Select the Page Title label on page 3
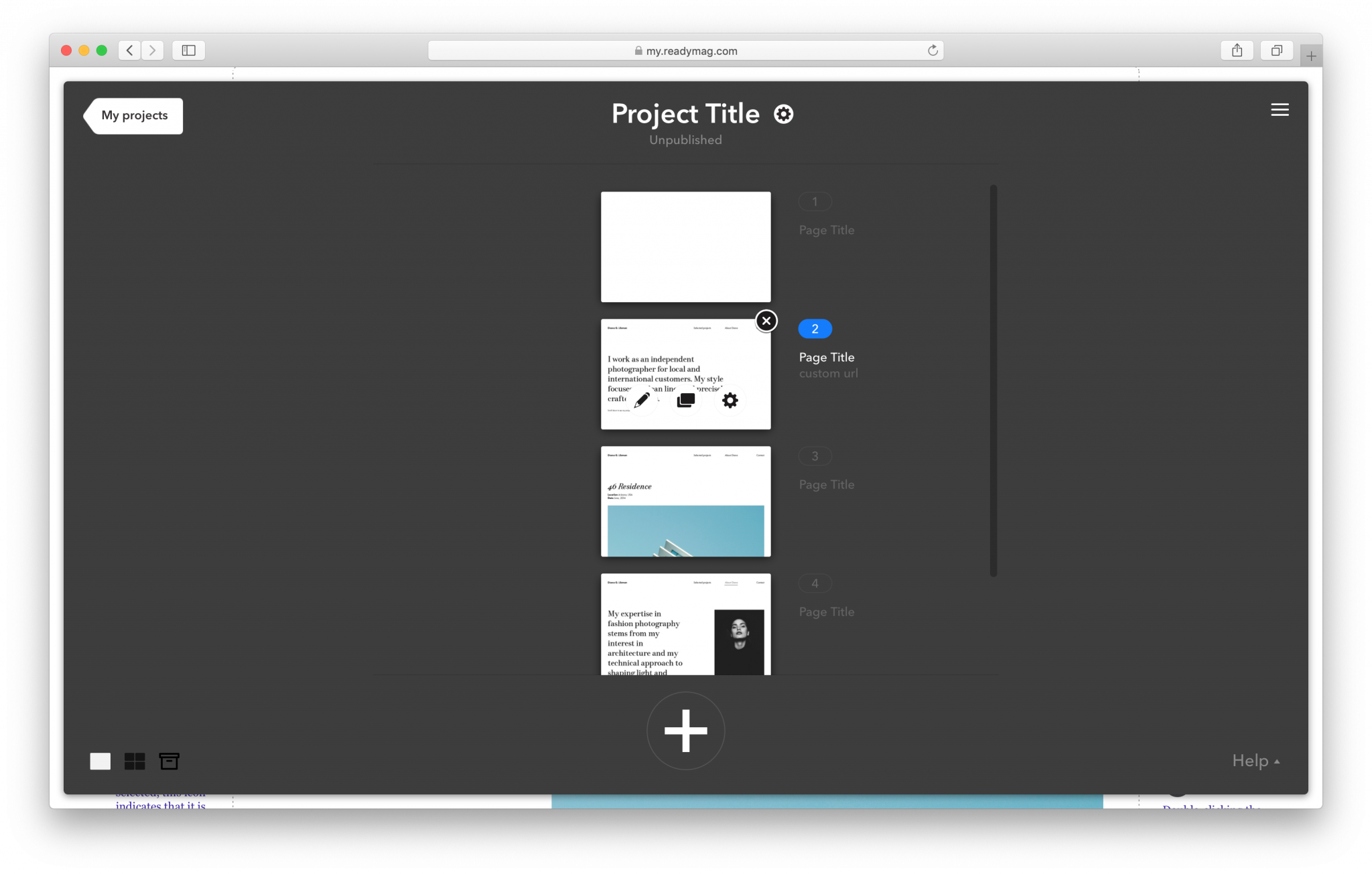Viewport: 1372px width, 874px height. click(x=827, y=484)
